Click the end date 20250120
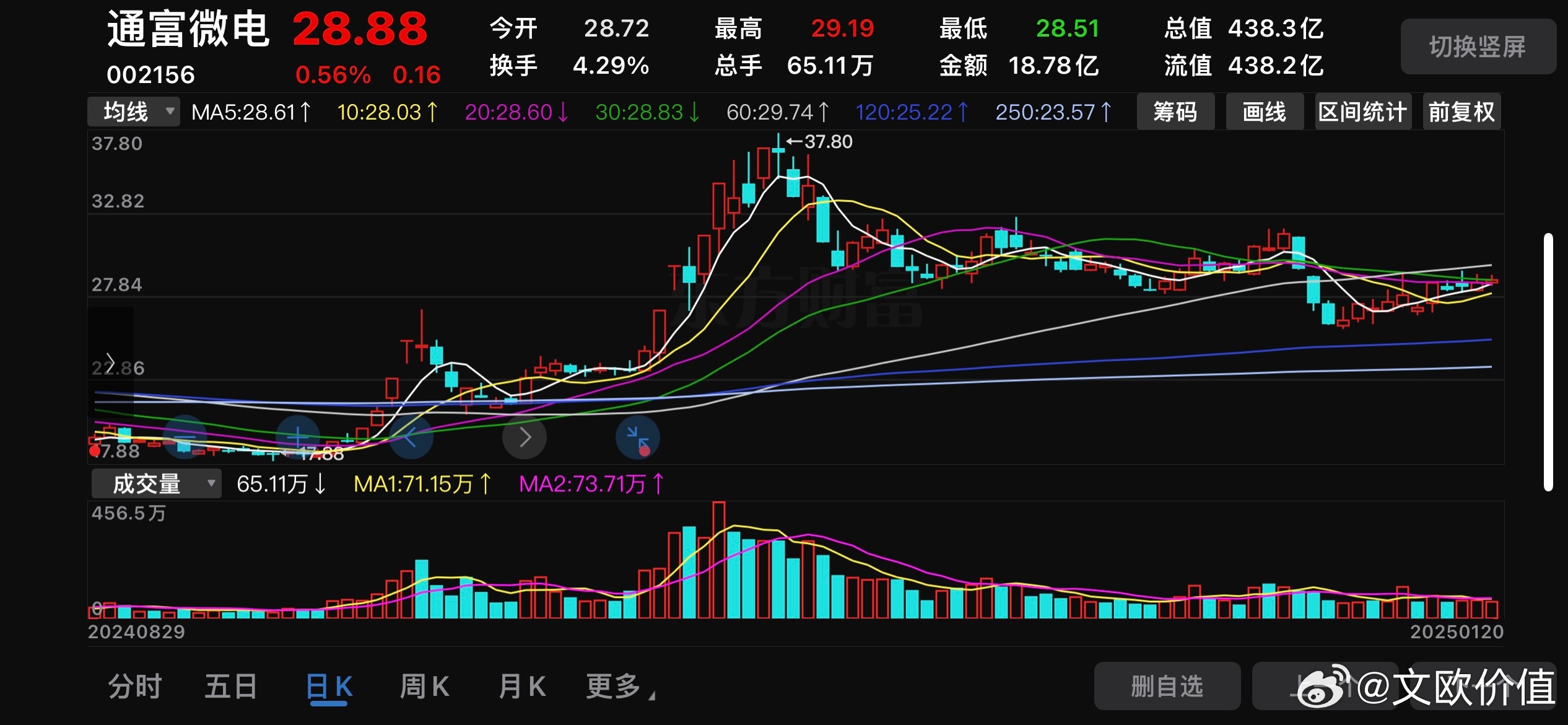 tap(1457, 632)
